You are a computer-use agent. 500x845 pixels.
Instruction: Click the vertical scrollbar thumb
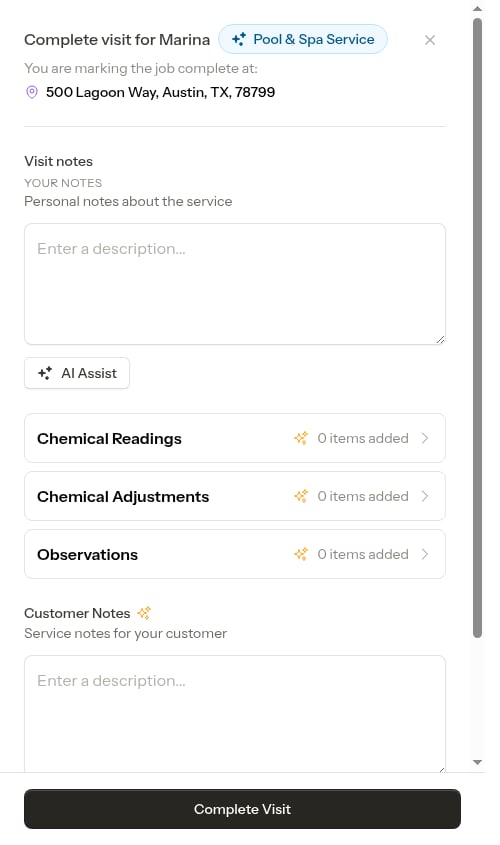point(477,328)
